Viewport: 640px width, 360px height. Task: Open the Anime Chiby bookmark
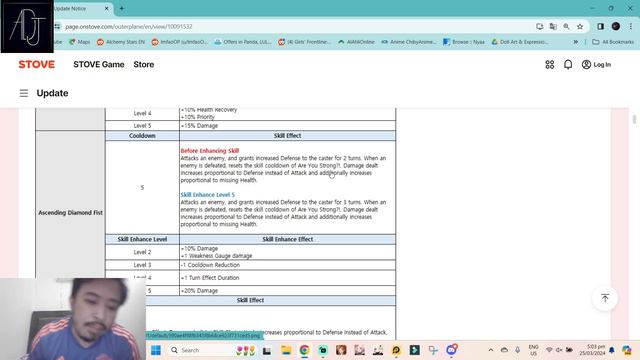tap(409, 42)
